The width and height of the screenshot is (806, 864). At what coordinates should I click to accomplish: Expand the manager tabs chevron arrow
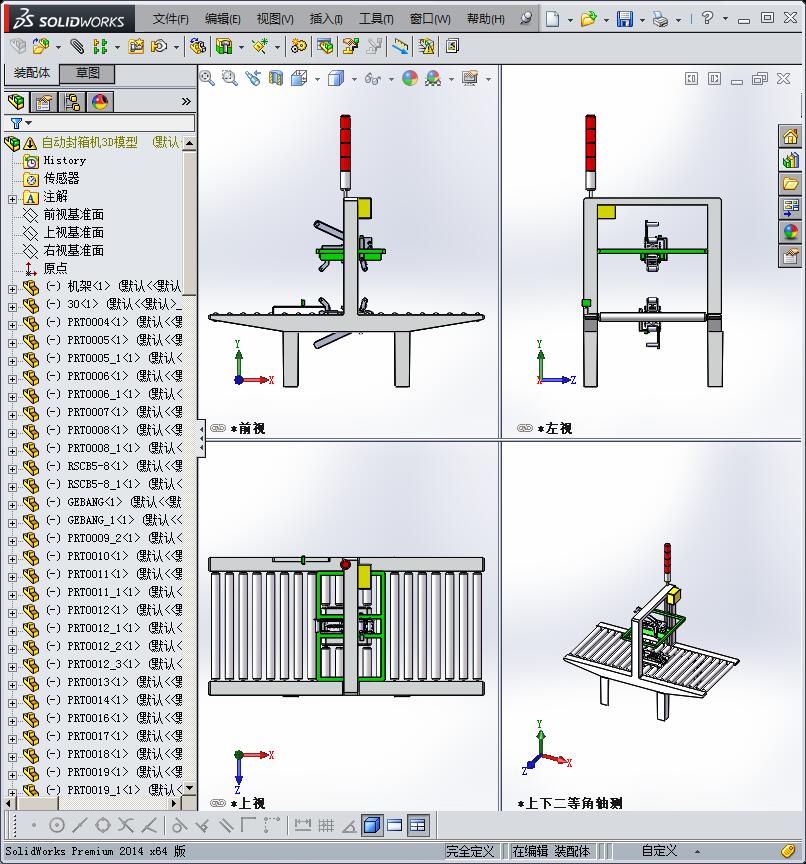click(186, 101)
